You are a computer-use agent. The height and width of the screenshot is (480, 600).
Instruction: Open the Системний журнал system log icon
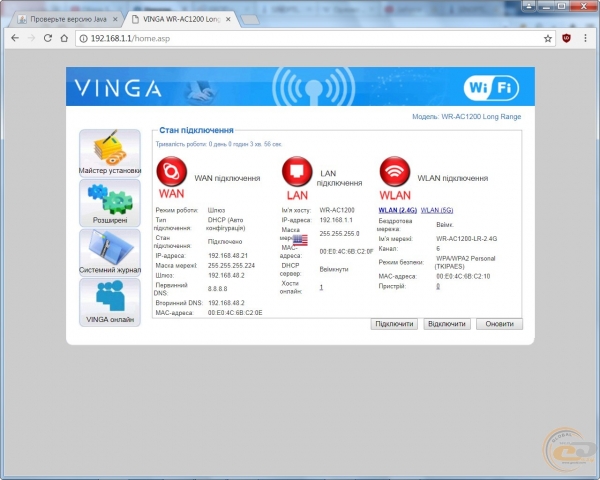click(x=110, y=252)
